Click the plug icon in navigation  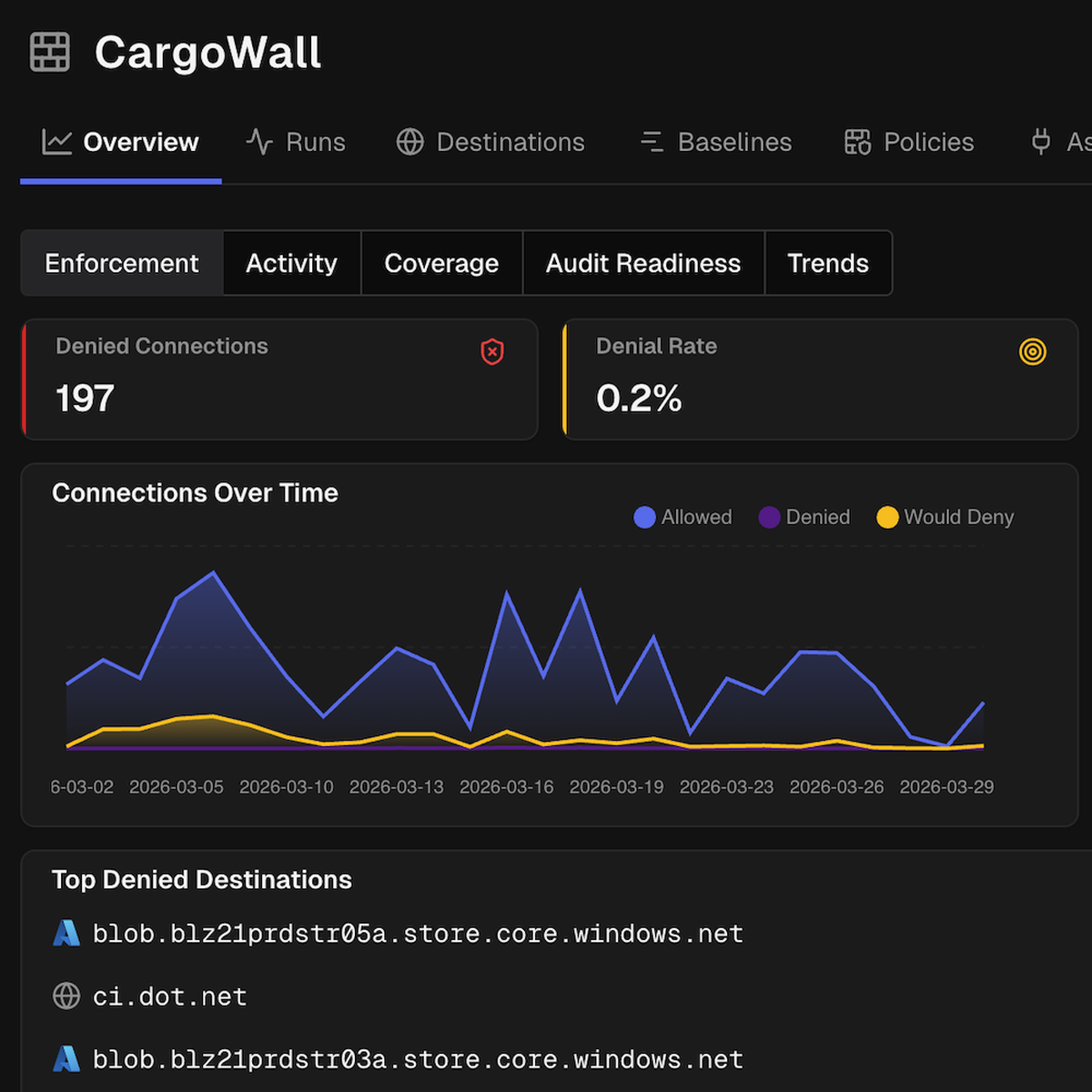coord(1041,142)
